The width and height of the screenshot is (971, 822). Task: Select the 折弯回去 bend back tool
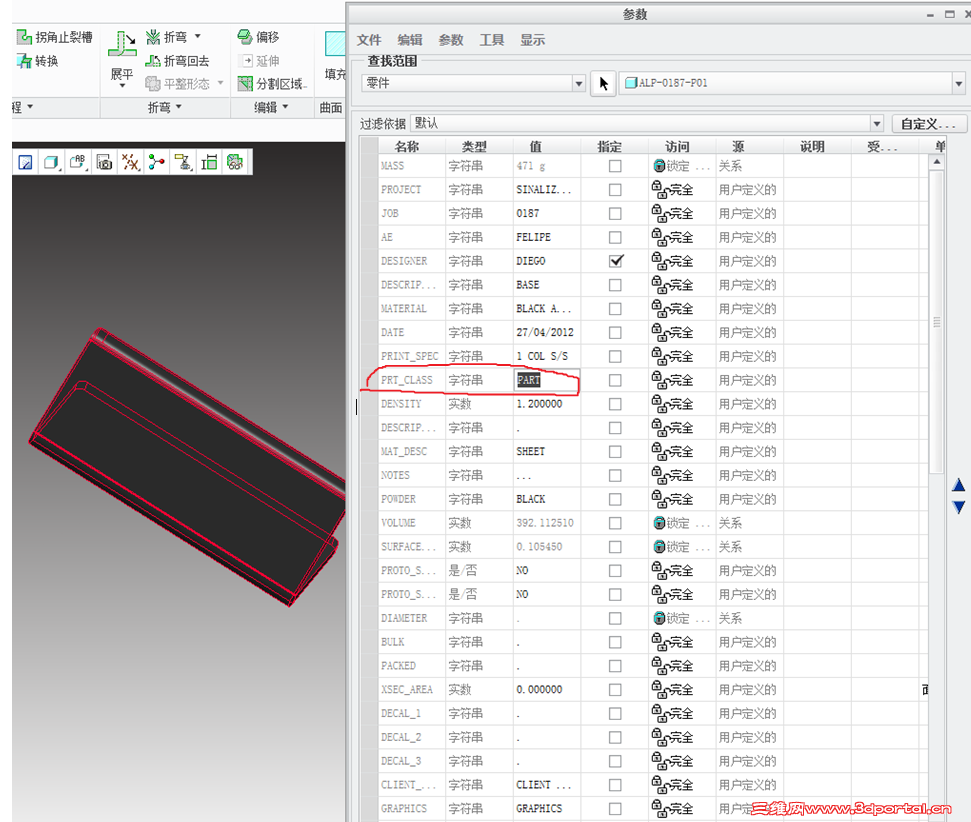point(177,61)
